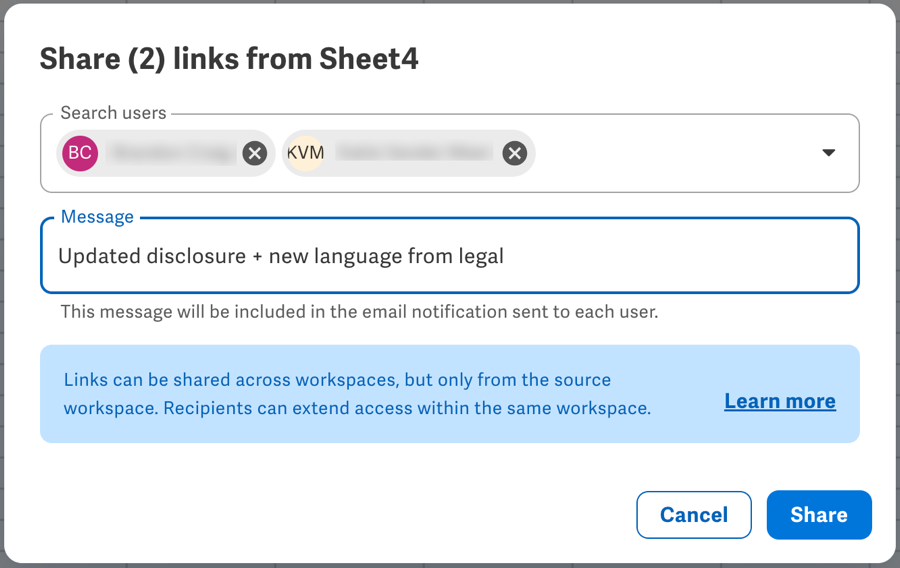Click the Search users field label
Screen dimensions: 900x568
click(x=113, y=113)
